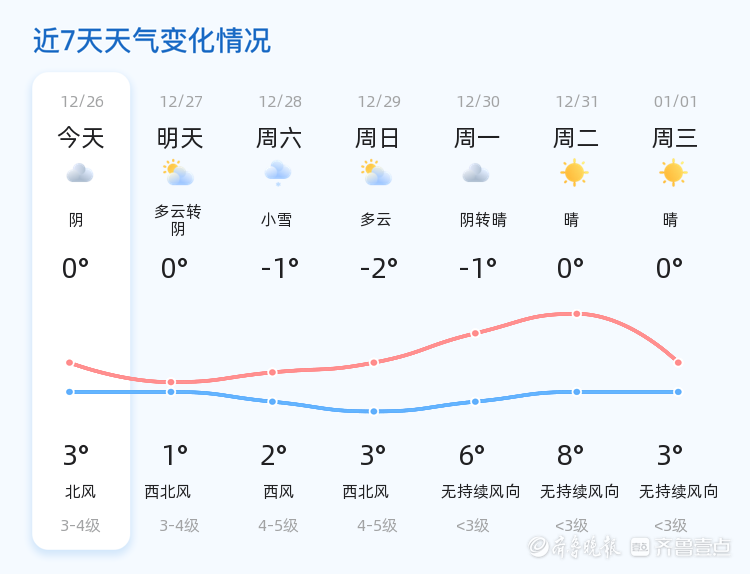Click Wednesday's sunny weather icon
750x574 pixels.
tap(673, 173)
